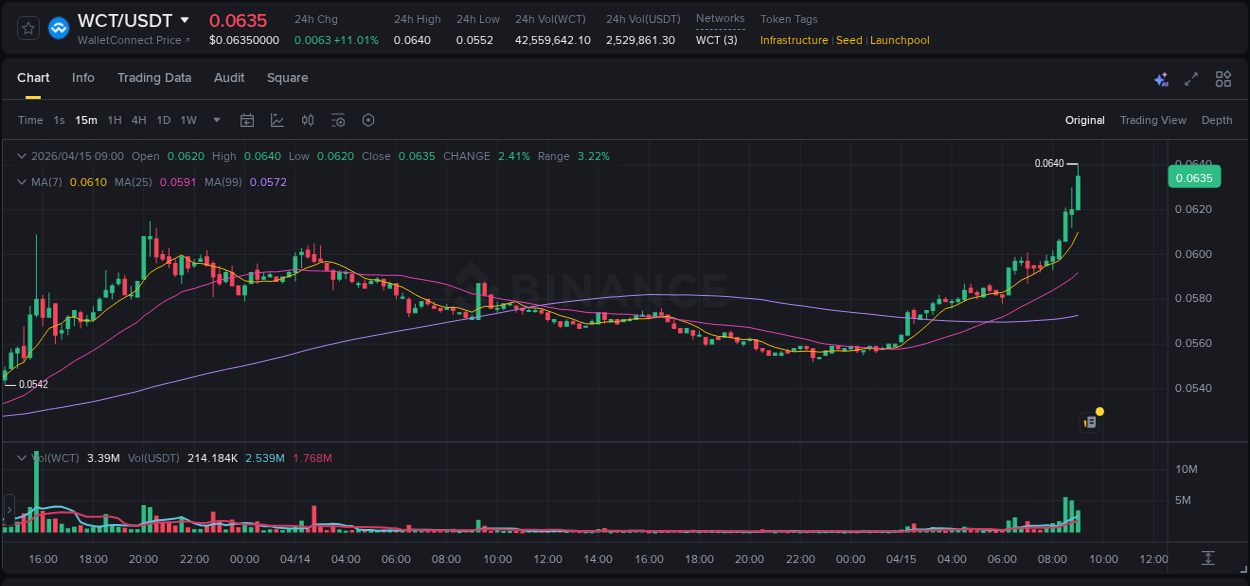Switch to the Square tab
The image size is (1250, 586).
(287, 78)
